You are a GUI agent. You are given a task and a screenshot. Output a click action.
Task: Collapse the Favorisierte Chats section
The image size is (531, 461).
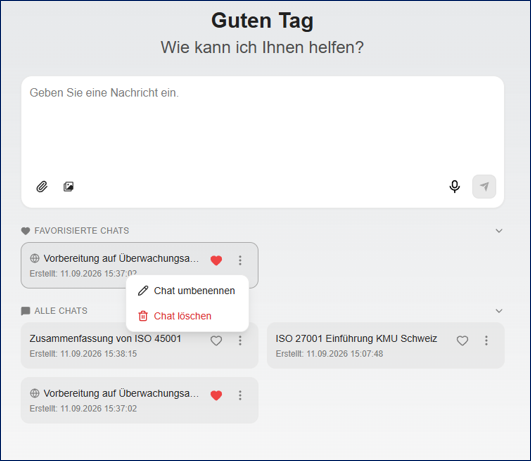tap(499, 231)
